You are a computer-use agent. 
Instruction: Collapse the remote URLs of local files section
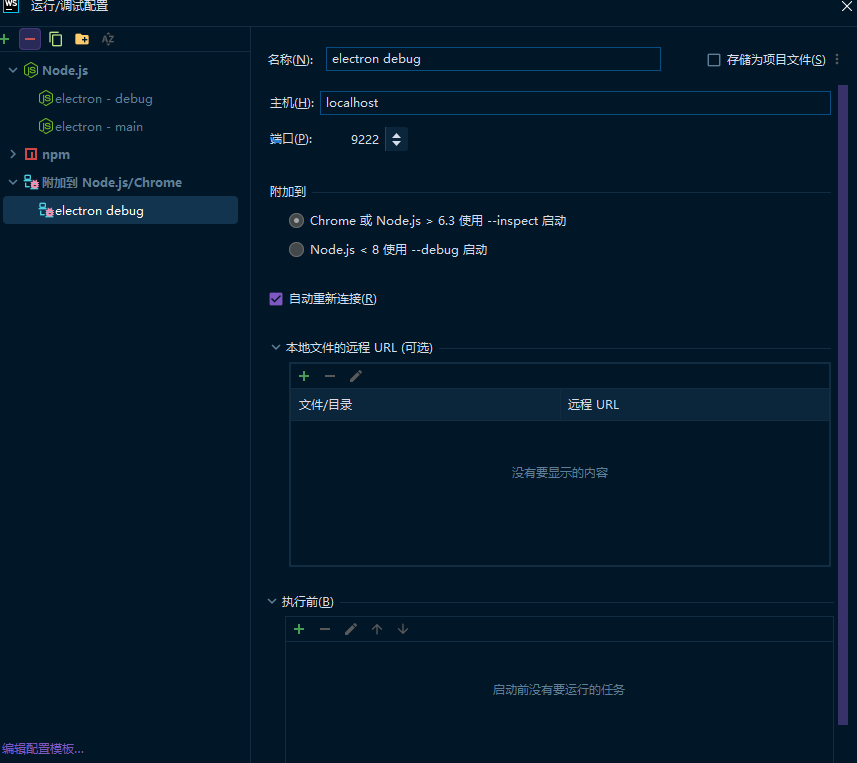tap(276, 348)
